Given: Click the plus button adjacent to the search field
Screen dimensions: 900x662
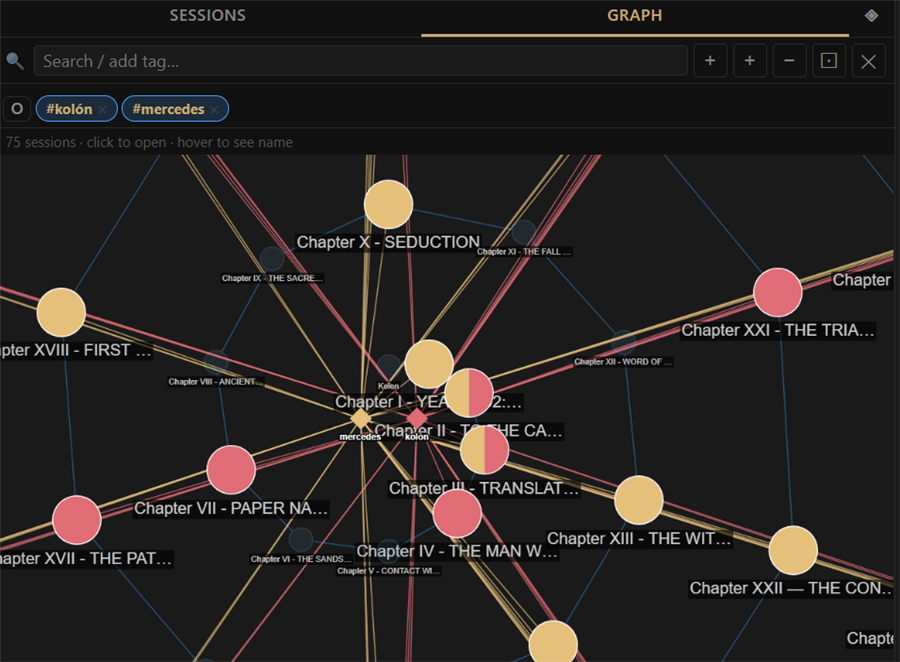Looking at the screenshot, I should coord(710,61).
